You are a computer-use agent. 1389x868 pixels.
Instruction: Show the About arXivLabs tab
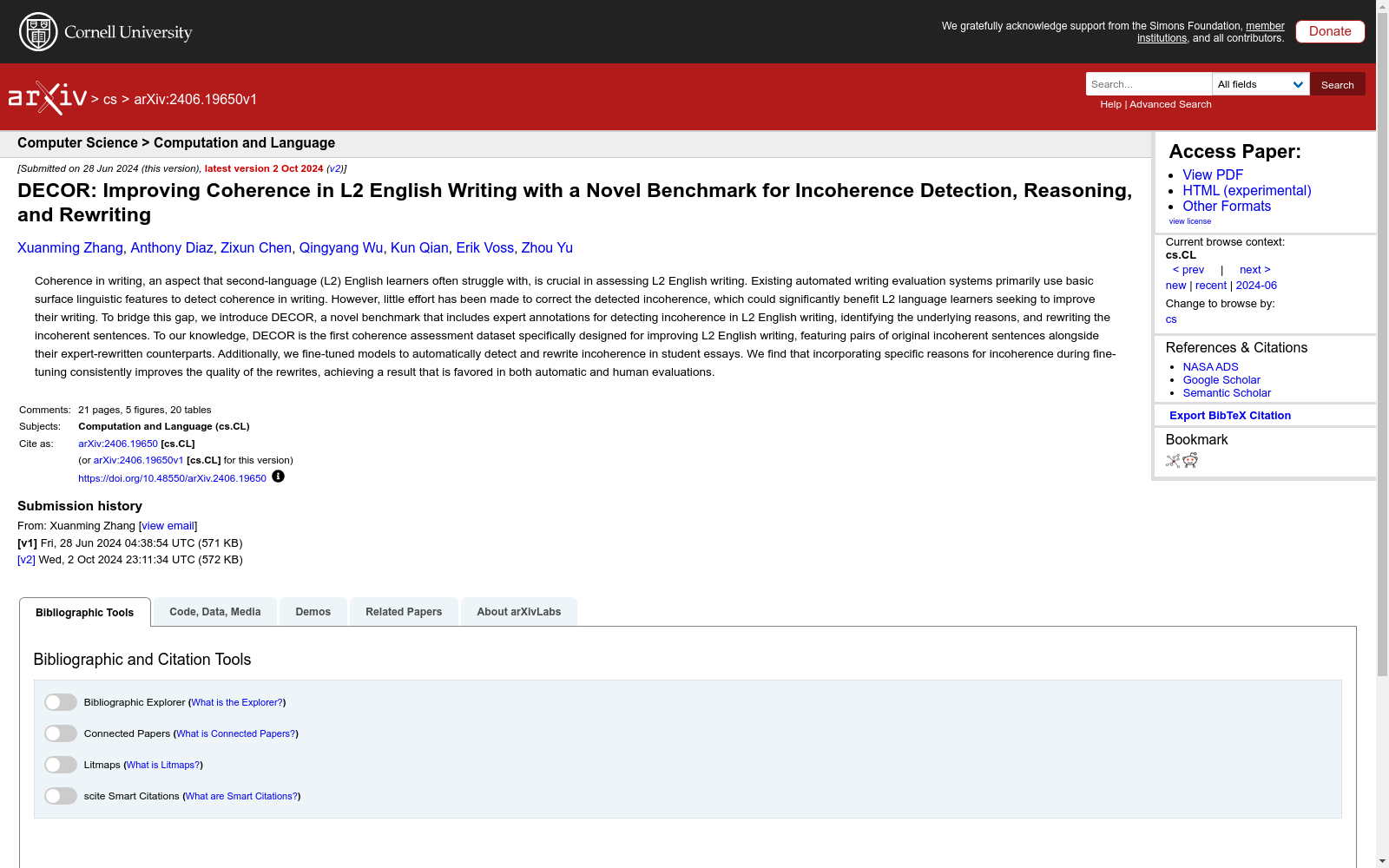[519, 612]
